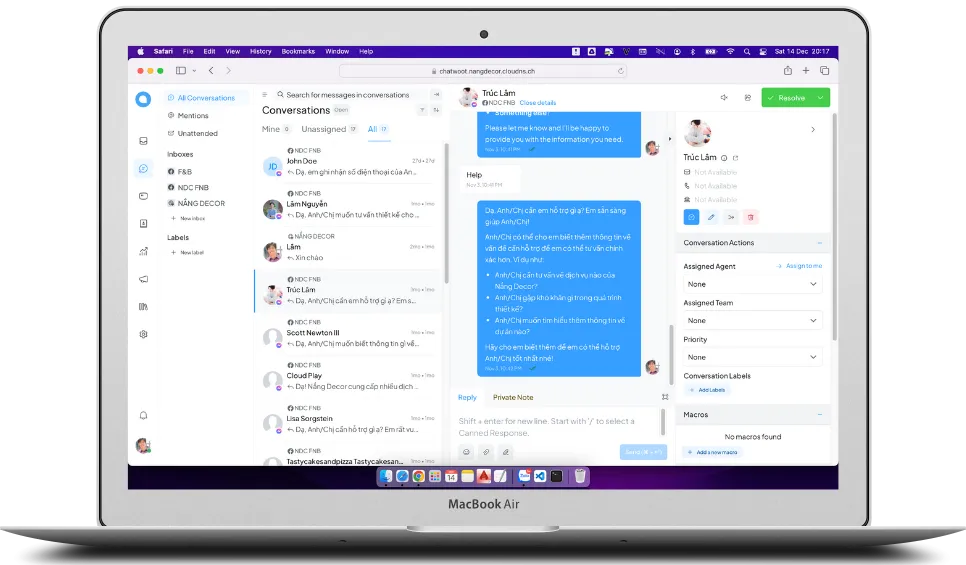Click contact info icon next to Trúc Lâm

[x=724, y=158]
